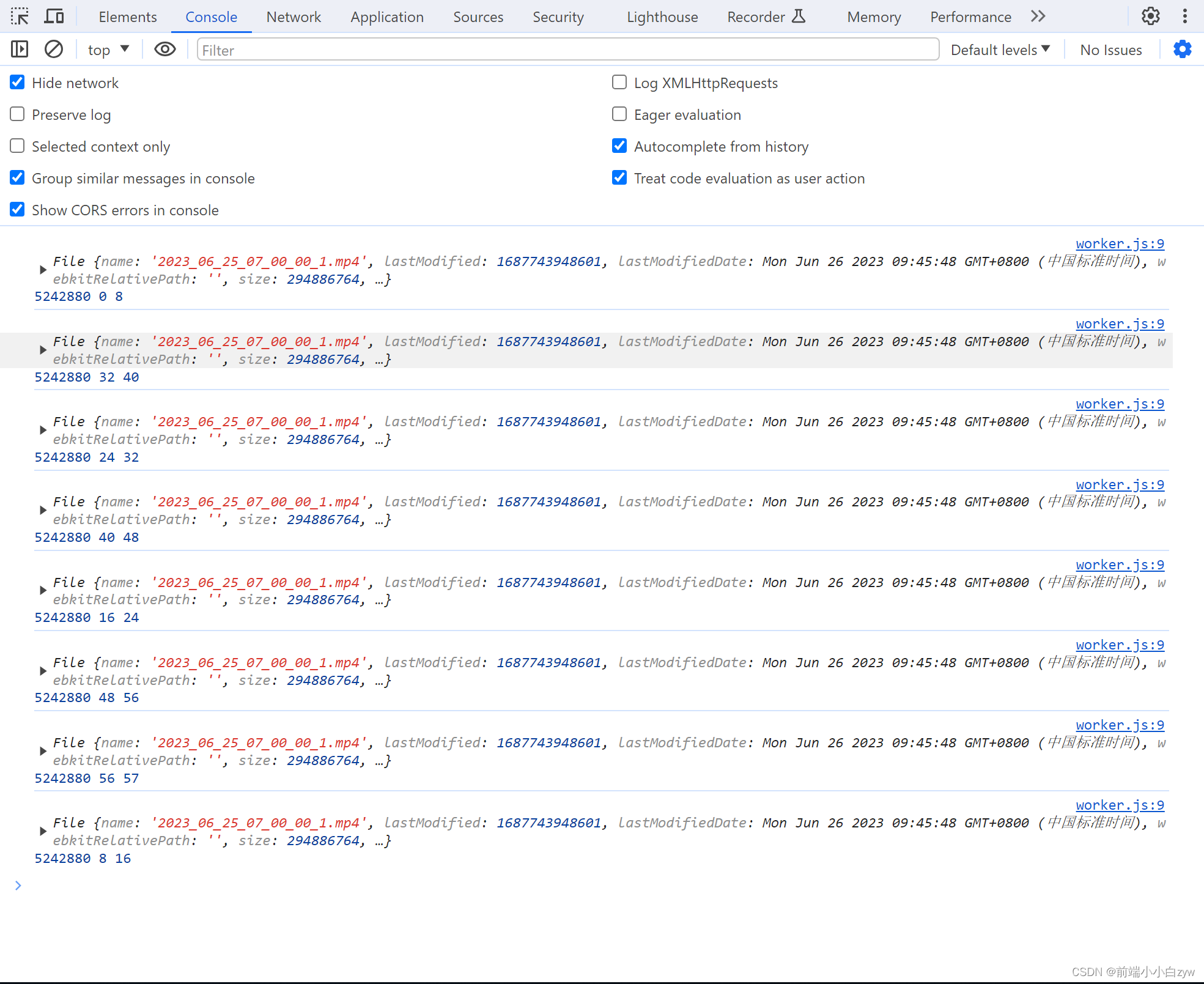This screenshot has width=1204, height=984.
Task: Uncheck Group similar messages in console
Action: [x=17, y=178]
